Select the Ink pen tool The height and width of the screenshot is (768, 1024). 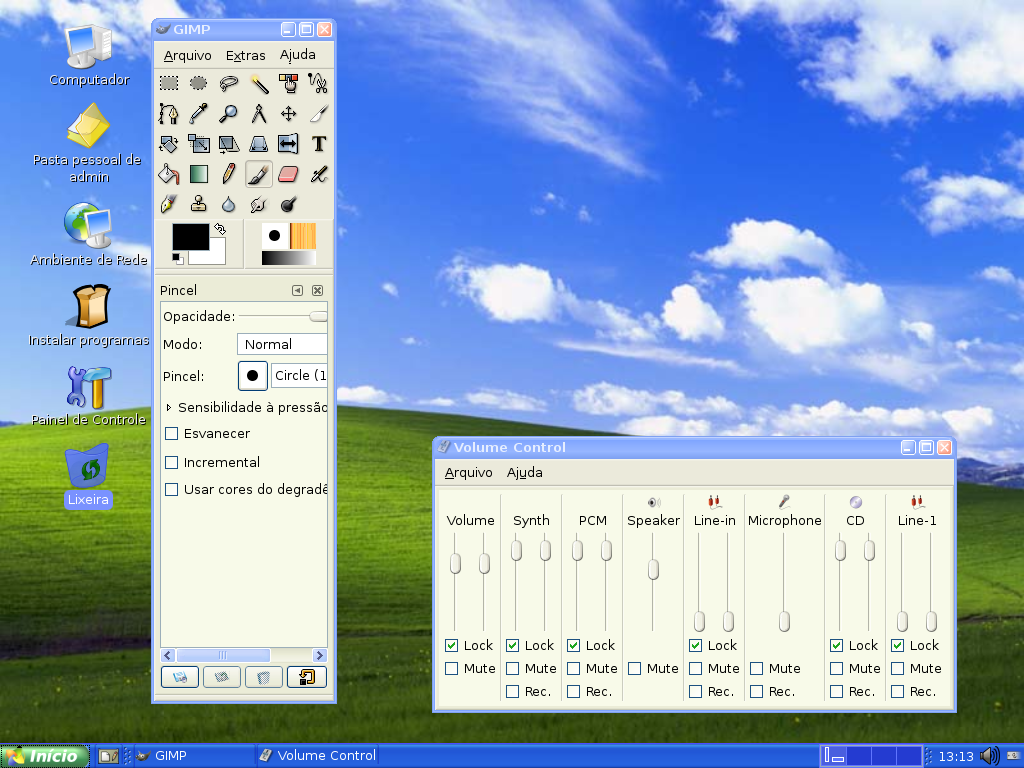[x=169, y=204]
